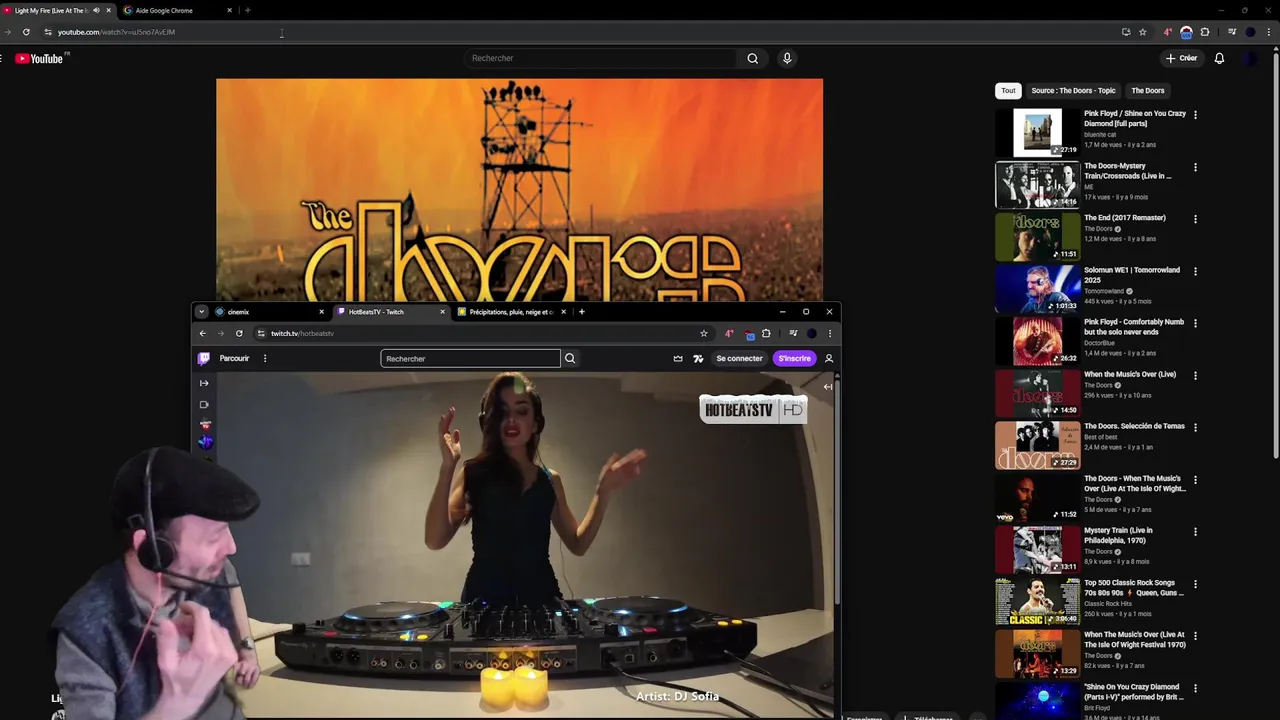Open media control icon in main Chrome toolbar
The image size is (1280, 720).
1232,32
